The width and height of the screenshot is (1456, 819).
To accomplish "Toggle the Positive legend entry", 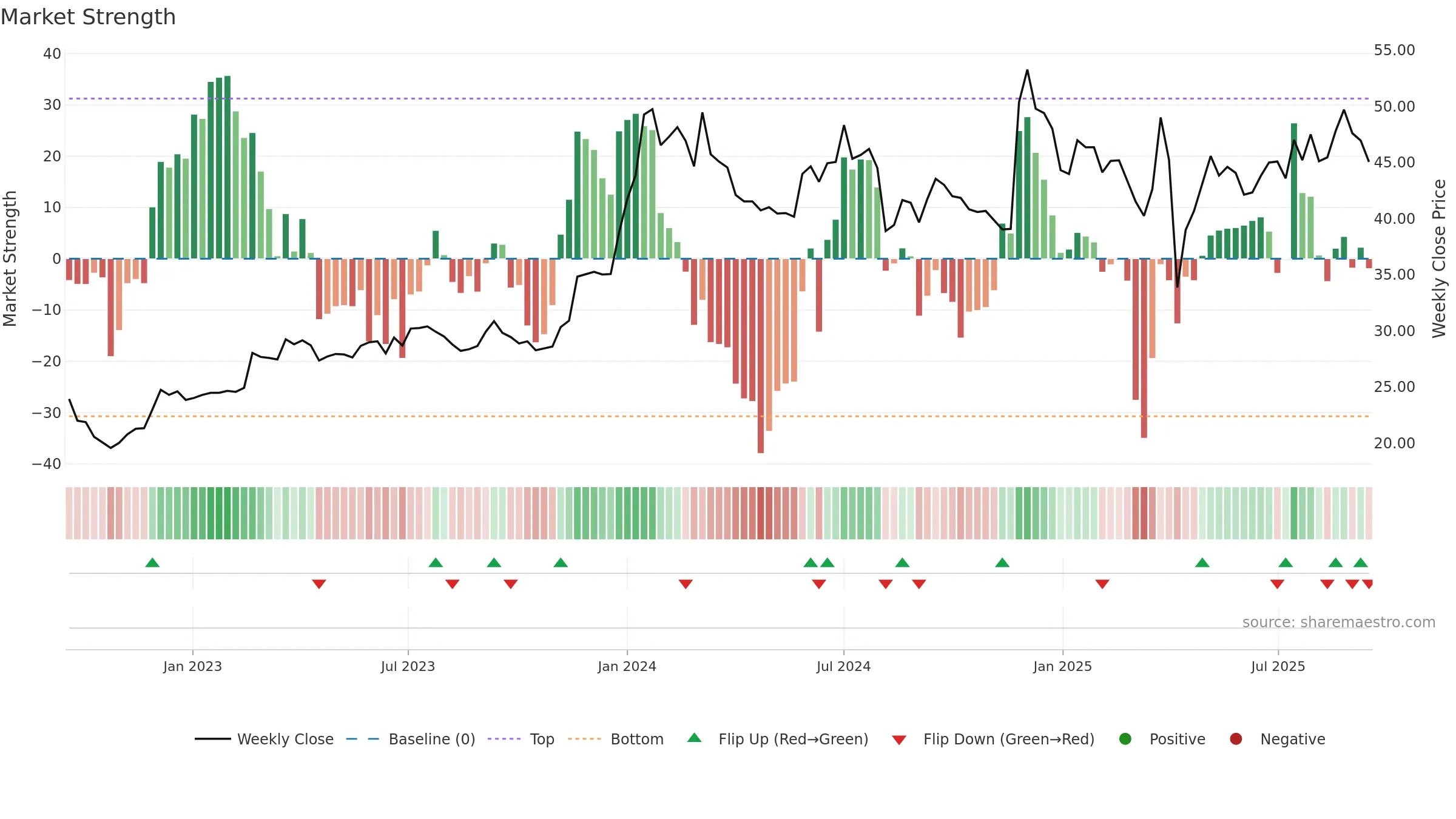I will [1162, 739].
